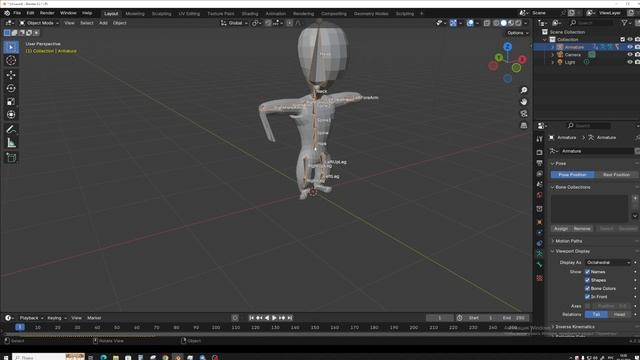
Task: Open Tool properties tab icon
Action: 540,139
